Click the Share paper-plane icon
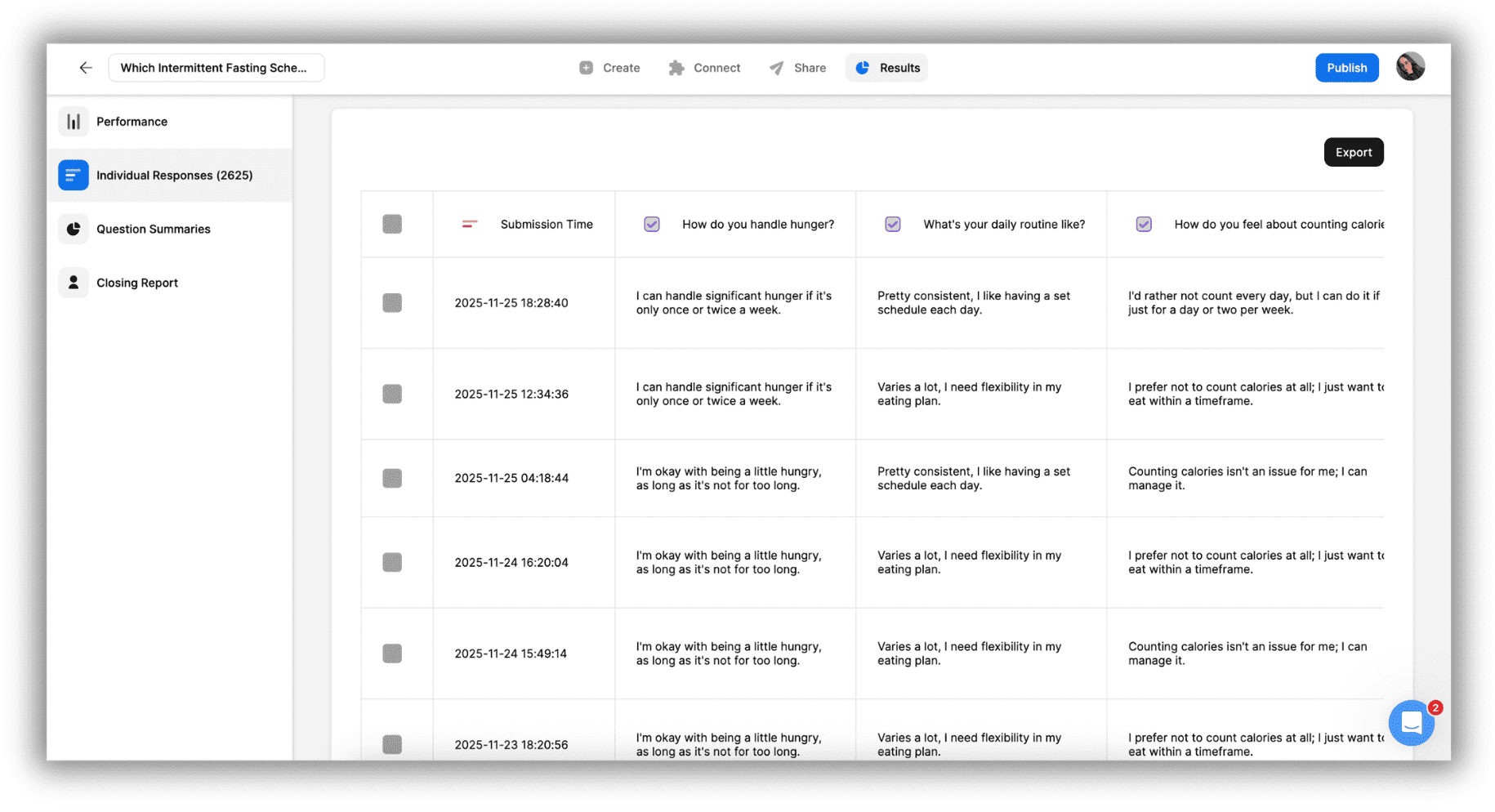Viewport: 1495px width, 812px height. [x=776, y=67]
